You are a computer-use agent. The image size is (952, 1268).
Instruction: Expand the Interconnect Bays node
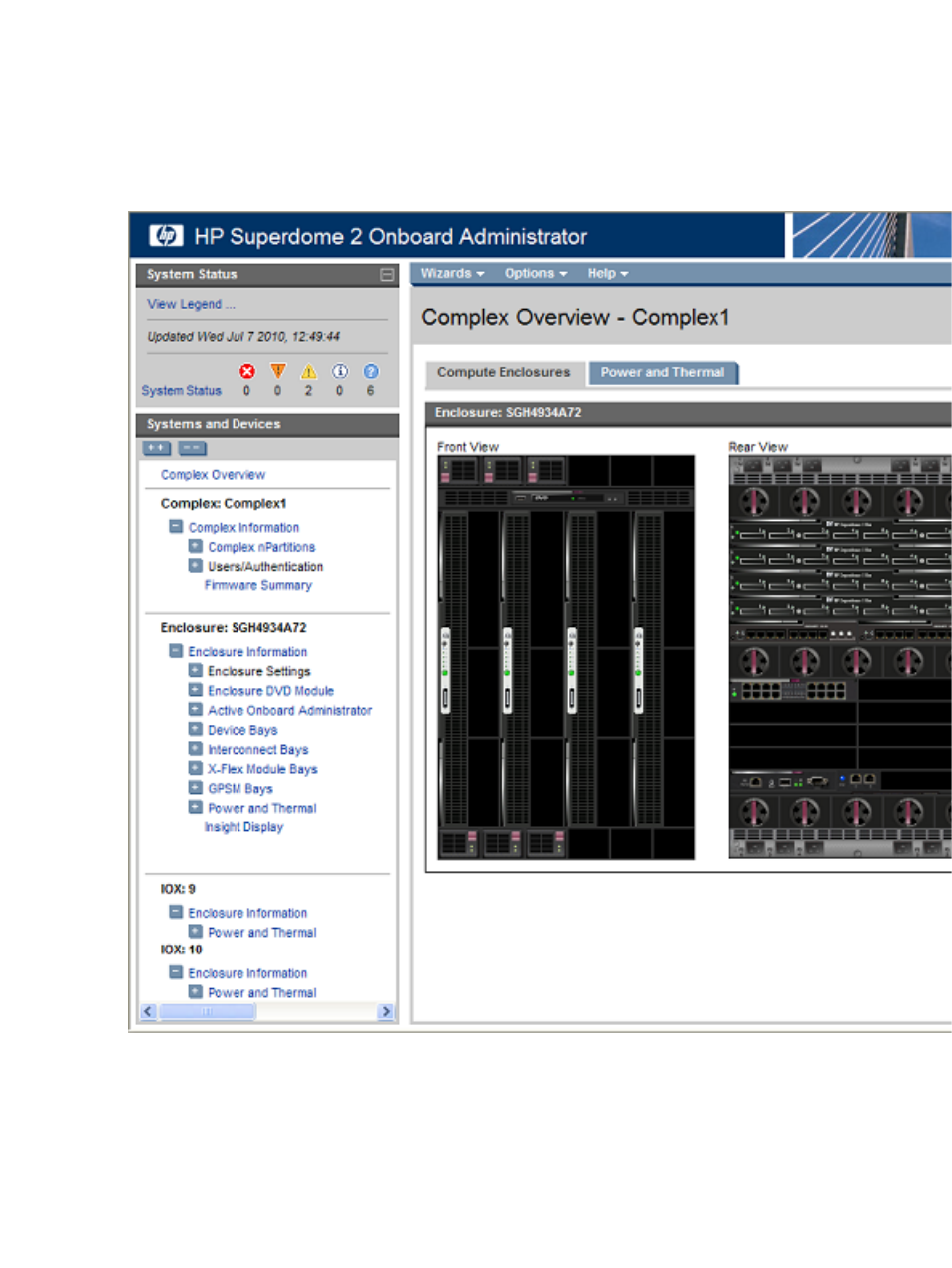point(196,748)
